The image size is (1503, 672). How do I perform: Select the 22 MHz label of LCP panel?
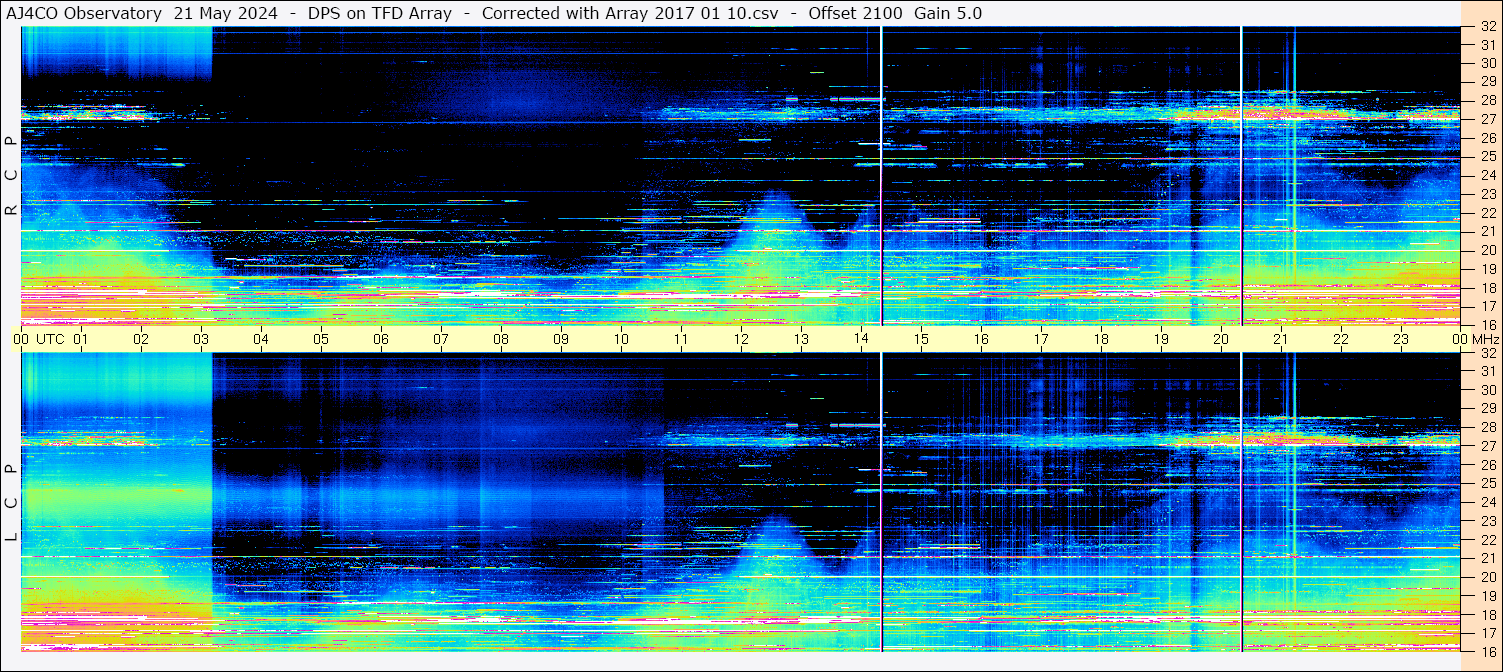[x=1487, y=540]
